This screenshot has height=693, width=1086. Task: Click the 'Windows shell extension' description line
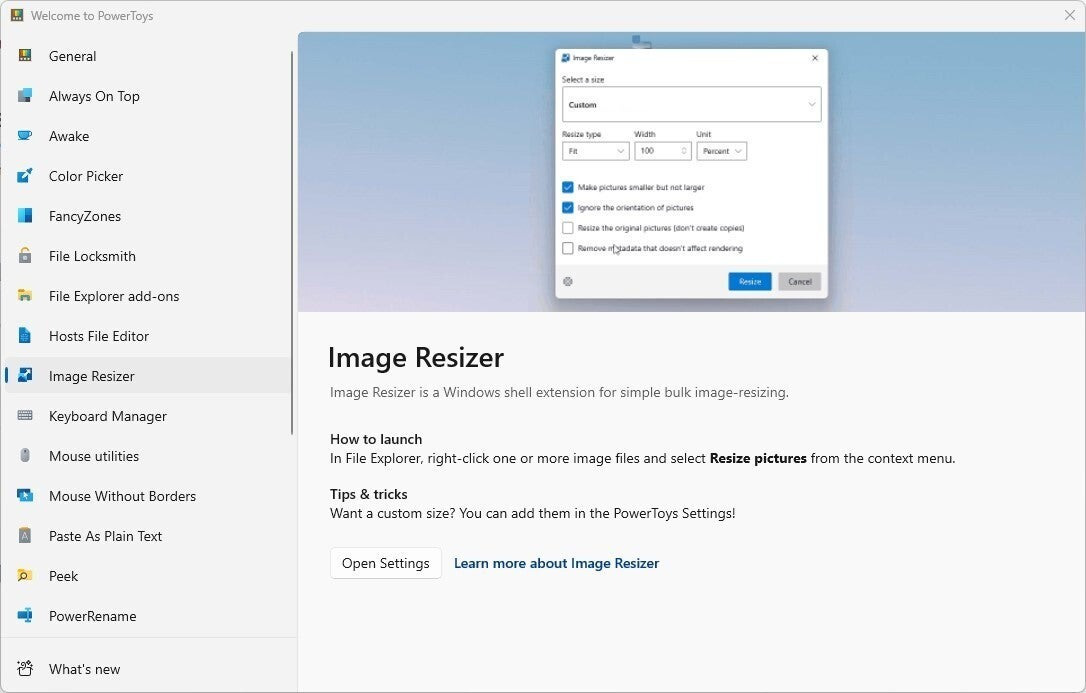pyautogui.click(x=559, y=393)
